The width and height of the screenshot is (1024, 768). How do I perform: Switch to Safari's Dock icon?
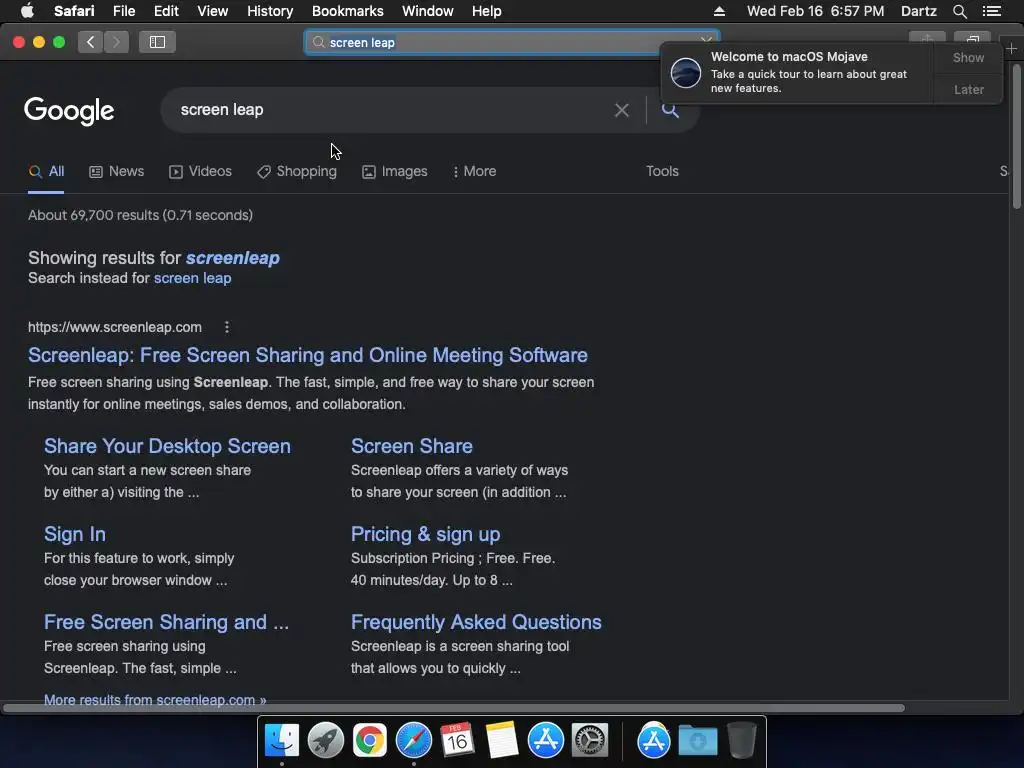(413, 741)
